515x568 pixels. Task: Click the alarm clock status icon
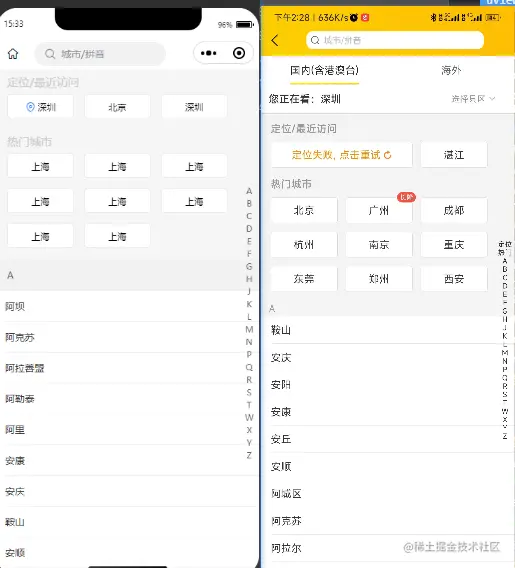coord(354,17)
